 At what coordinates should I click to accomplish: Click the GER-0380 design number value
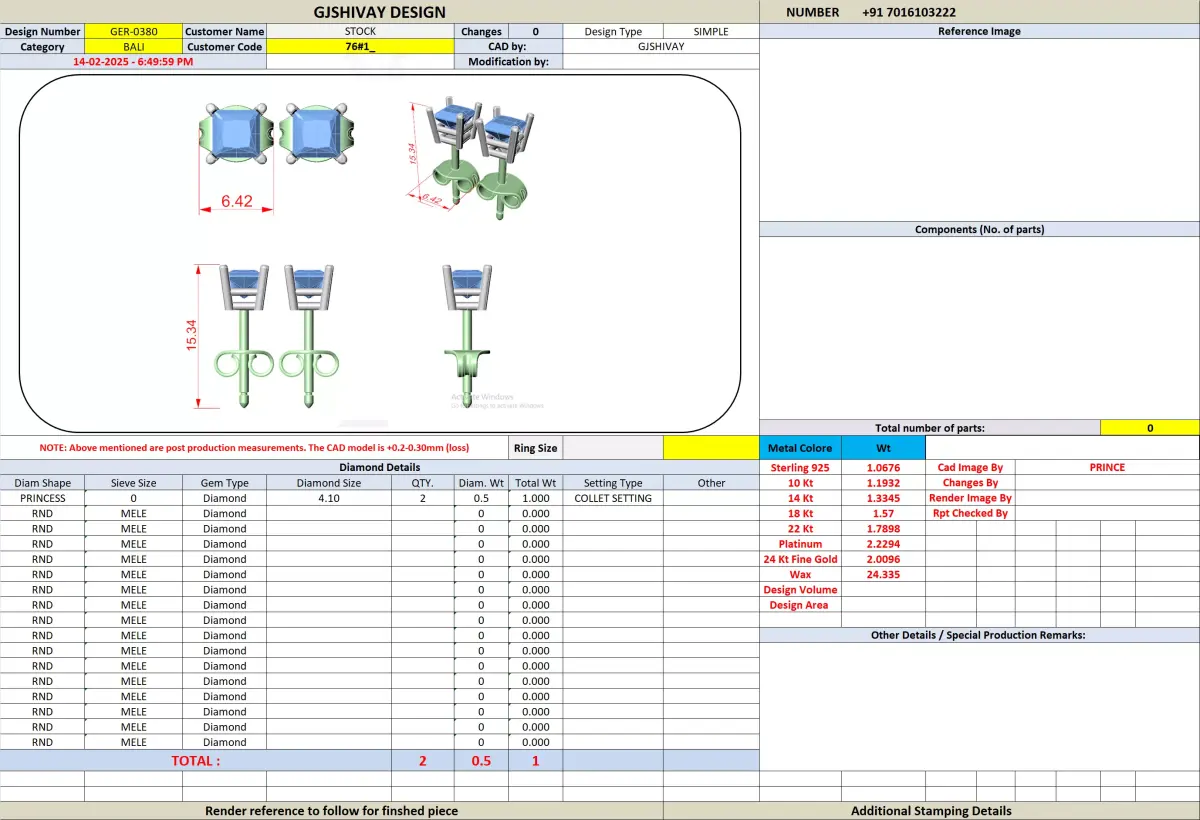coord(134,31)
